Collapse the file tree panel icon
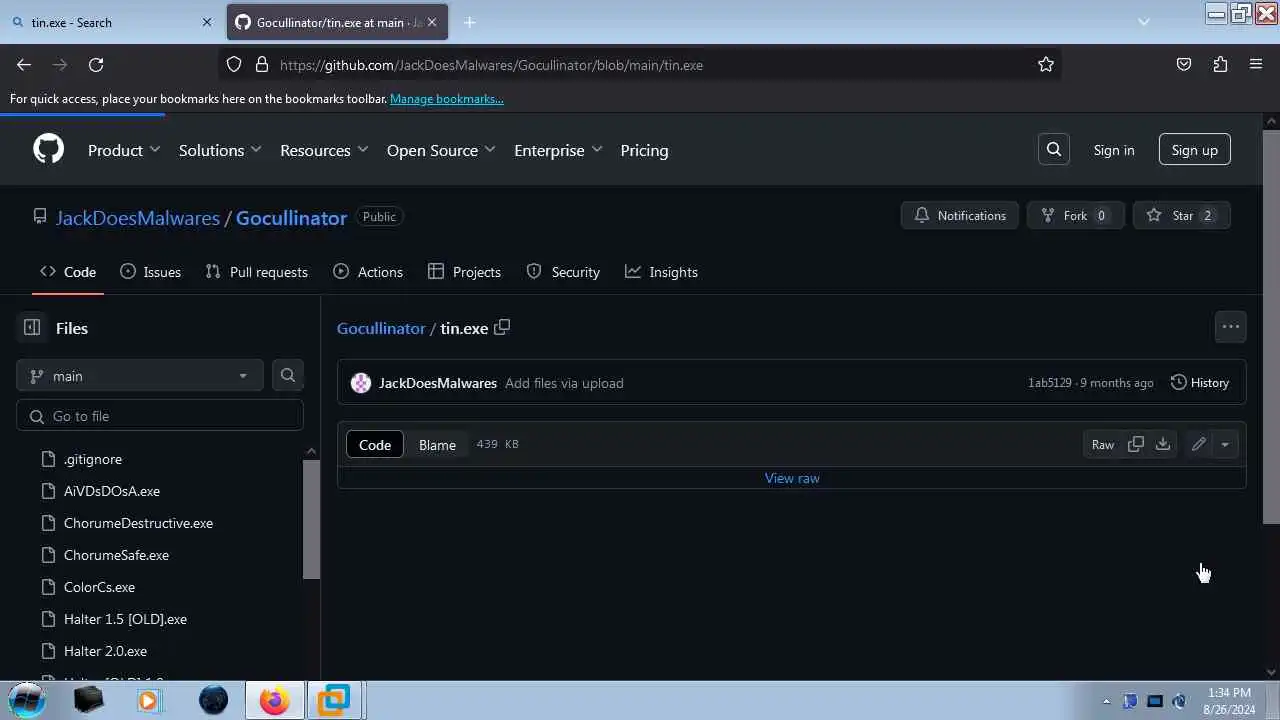Viewport: 1280px width, 720px height. 32,328
